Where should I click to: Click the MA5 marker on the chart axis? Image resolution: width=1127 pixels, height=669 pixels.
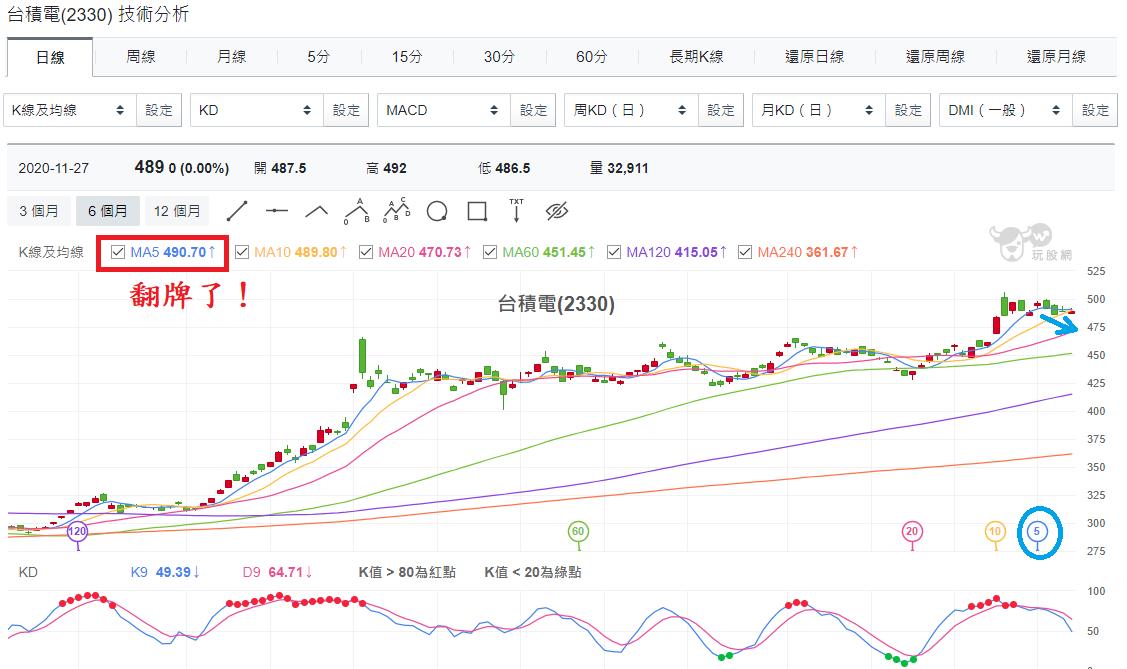pos(1036,532)
